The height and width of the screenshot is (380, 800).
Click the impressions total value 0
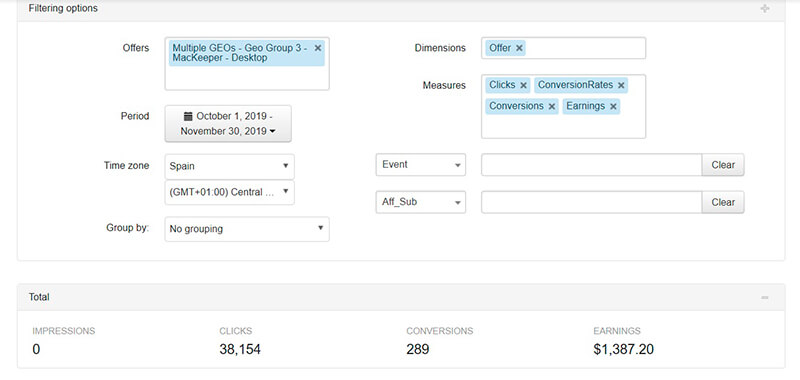pos(36,349)
